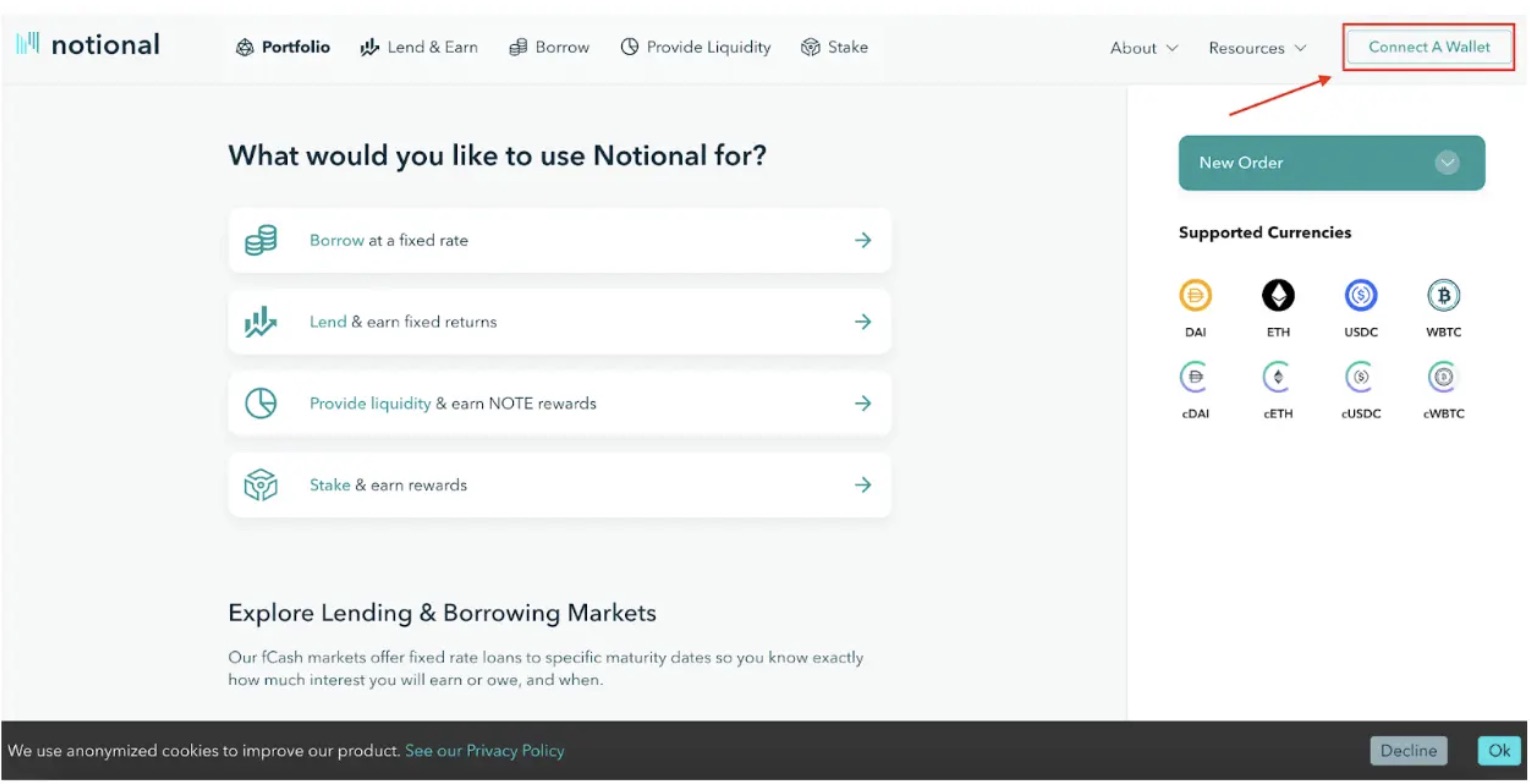The image size is (1530, 784).
Task: Expand the New Order dropdown
Action: coord(1446,162)
